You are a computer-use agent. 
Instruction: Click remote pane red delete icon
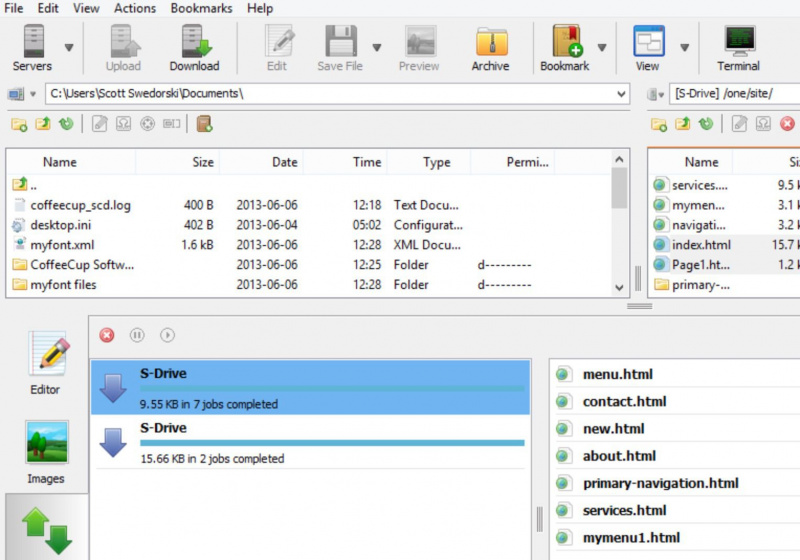coord(788,124)
